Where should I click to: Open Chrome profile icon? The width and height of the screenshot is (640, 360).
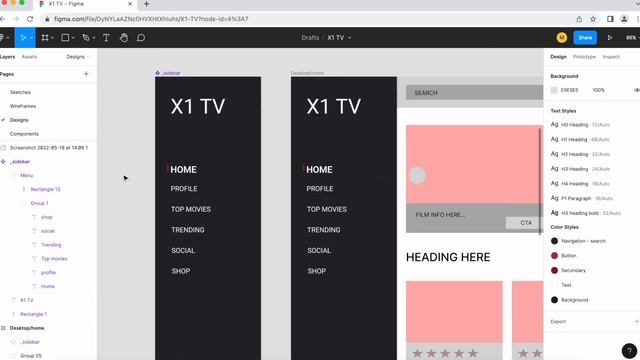tap(624, 19)
